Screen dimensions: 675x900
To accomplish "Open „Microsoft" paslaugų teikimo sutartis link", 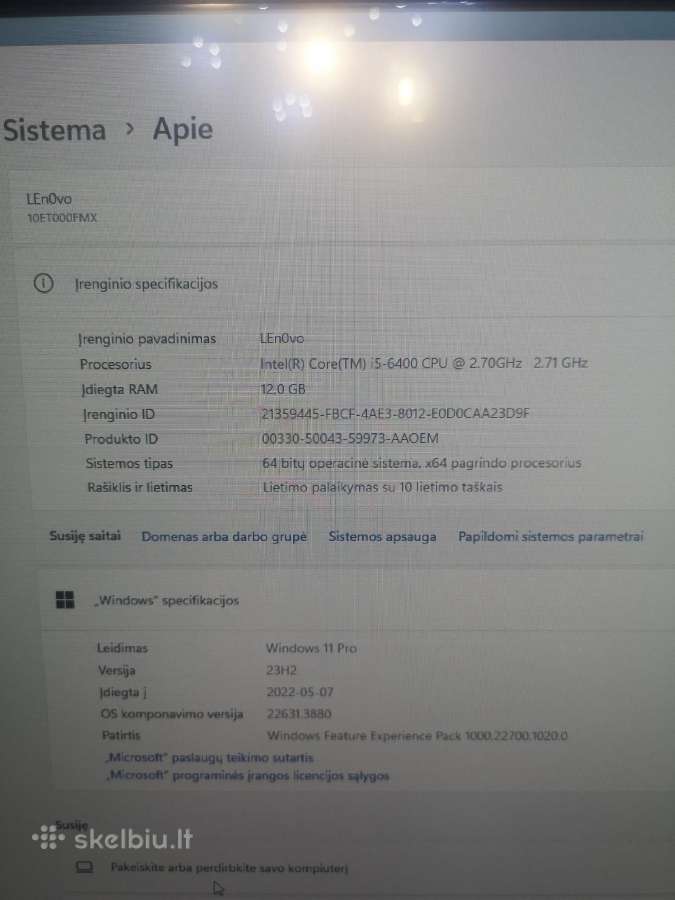I will click(210, 758).
